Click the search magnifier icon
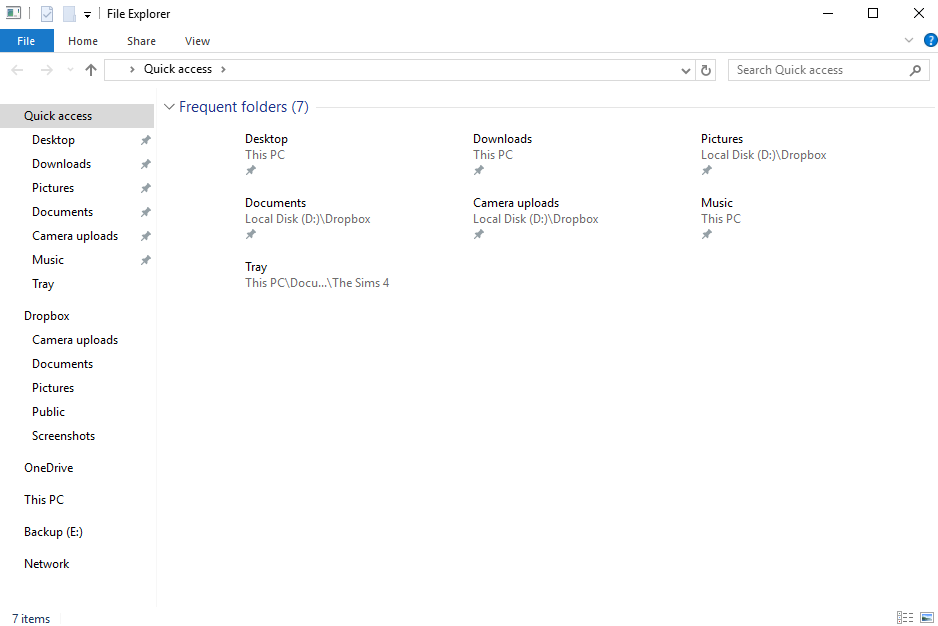The width and height of the screenshot is (938, 626). [x=915, y=70]
